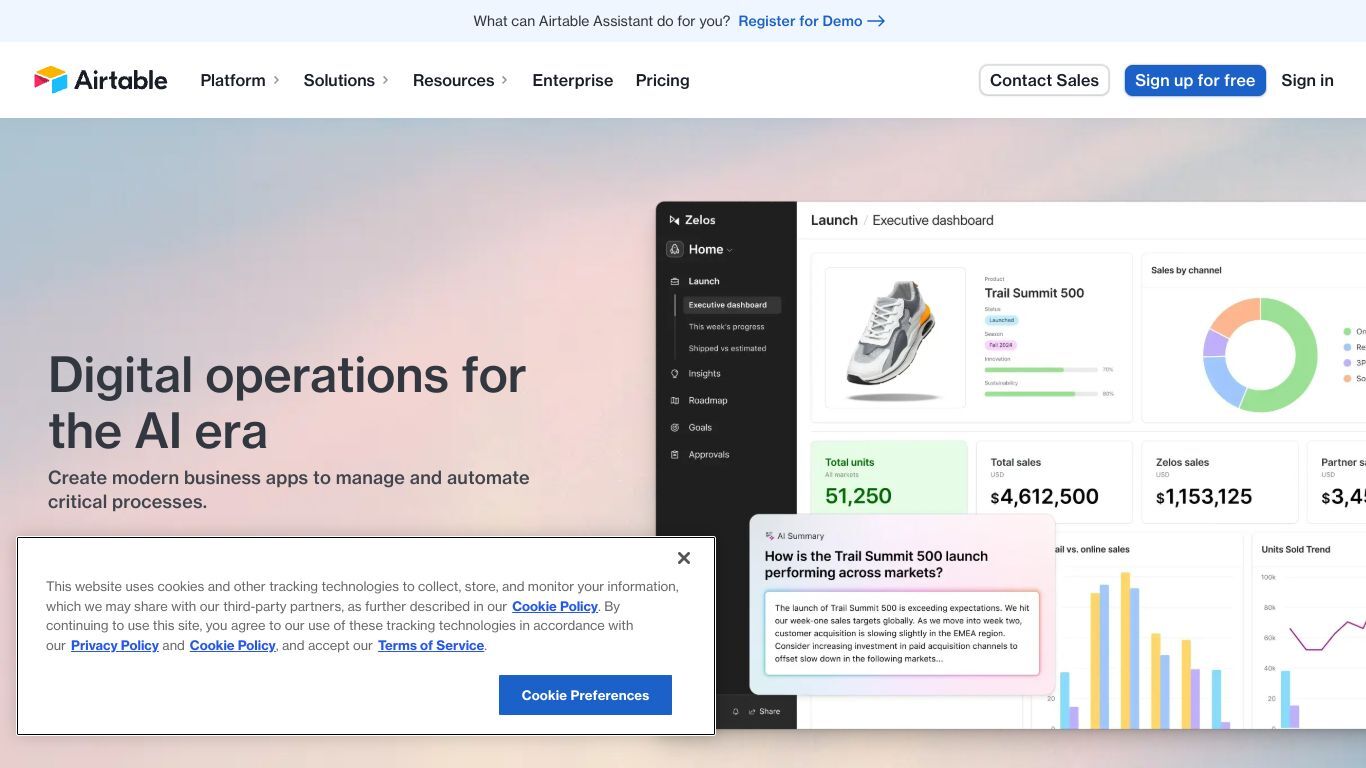
Task: Click the AI Summary response text box
Action: click(x=902, y=633)
